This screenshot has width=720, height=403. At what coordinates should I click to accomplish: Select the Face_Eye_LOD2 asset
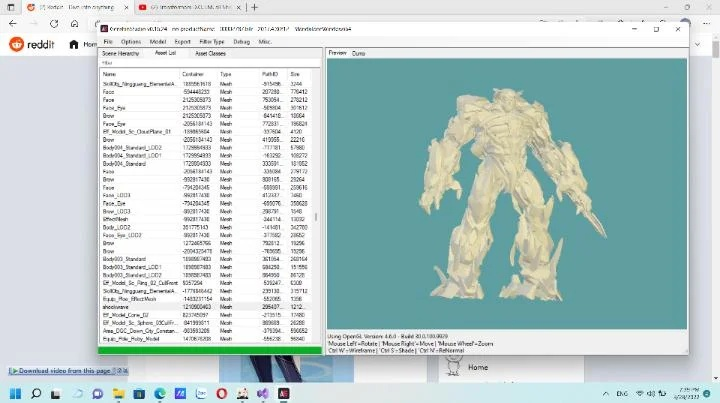click(207, 235)
